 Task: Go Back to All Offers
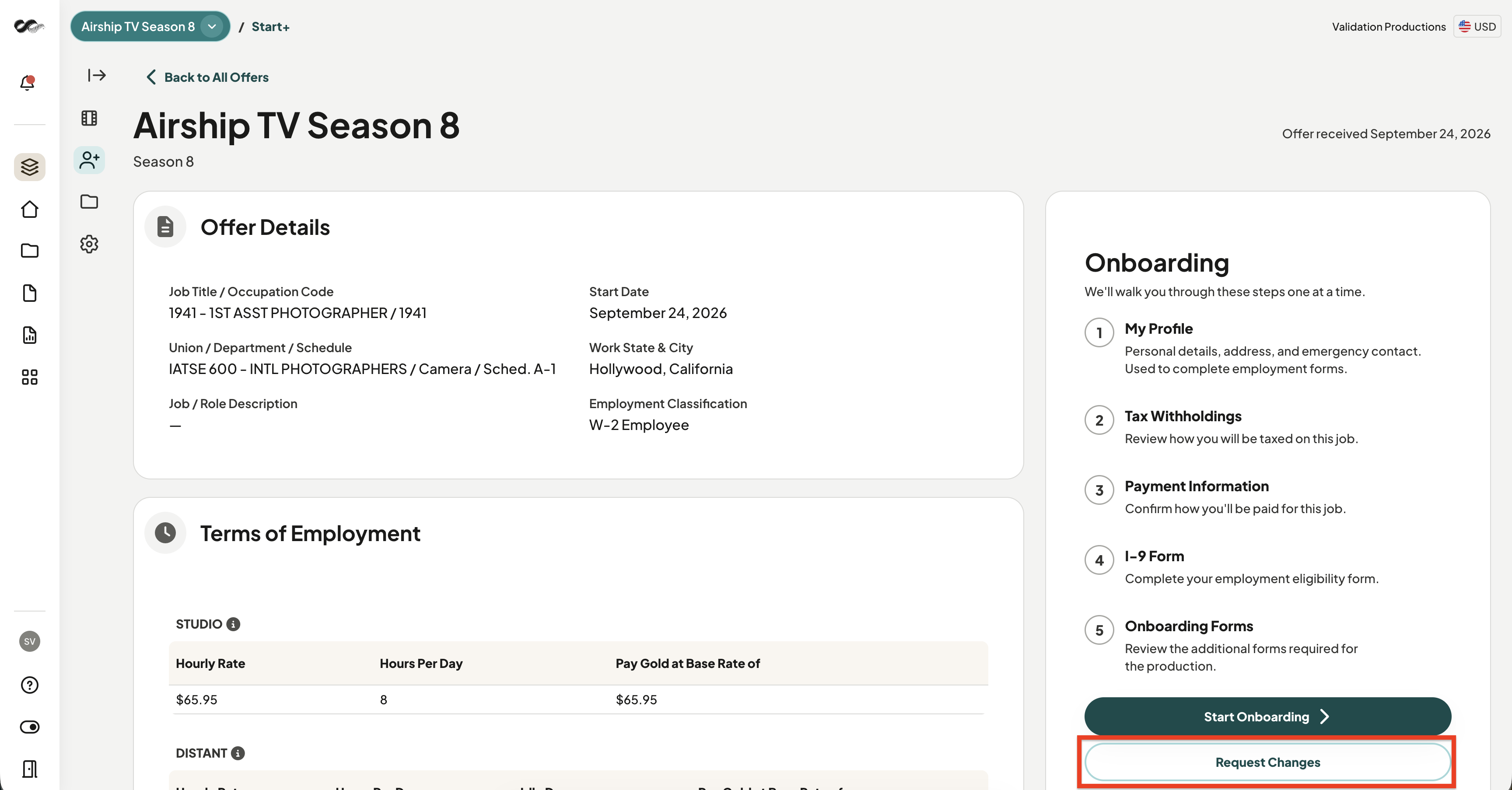pyautogui.click(x=207, y=77)
